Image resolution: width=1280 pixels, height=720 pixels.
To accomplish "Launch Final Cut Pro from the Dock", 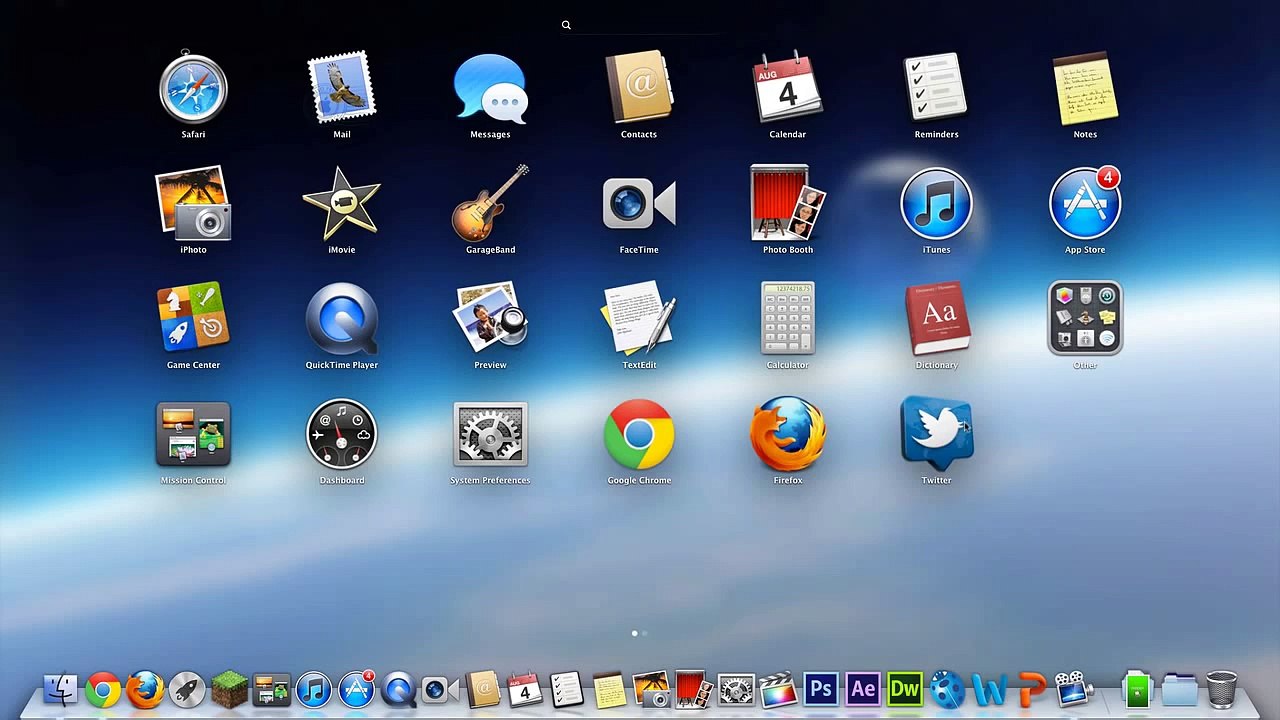I will pyautogui.click(x=778, y=689).
